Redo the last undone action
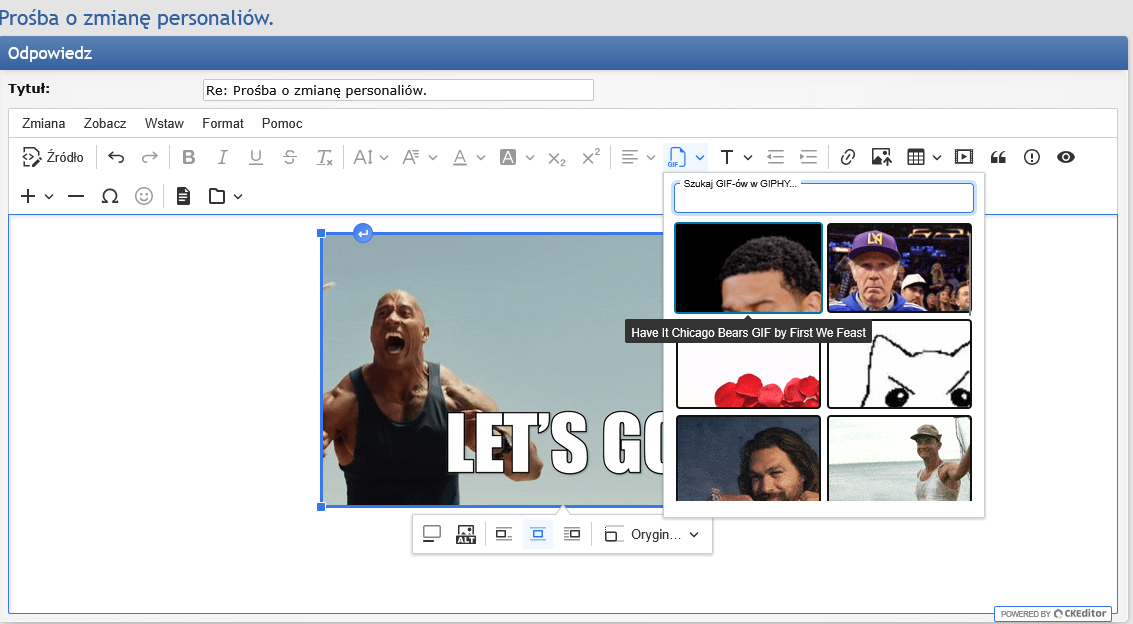Viewport: 1133px width, 624px height. point(150,157)
